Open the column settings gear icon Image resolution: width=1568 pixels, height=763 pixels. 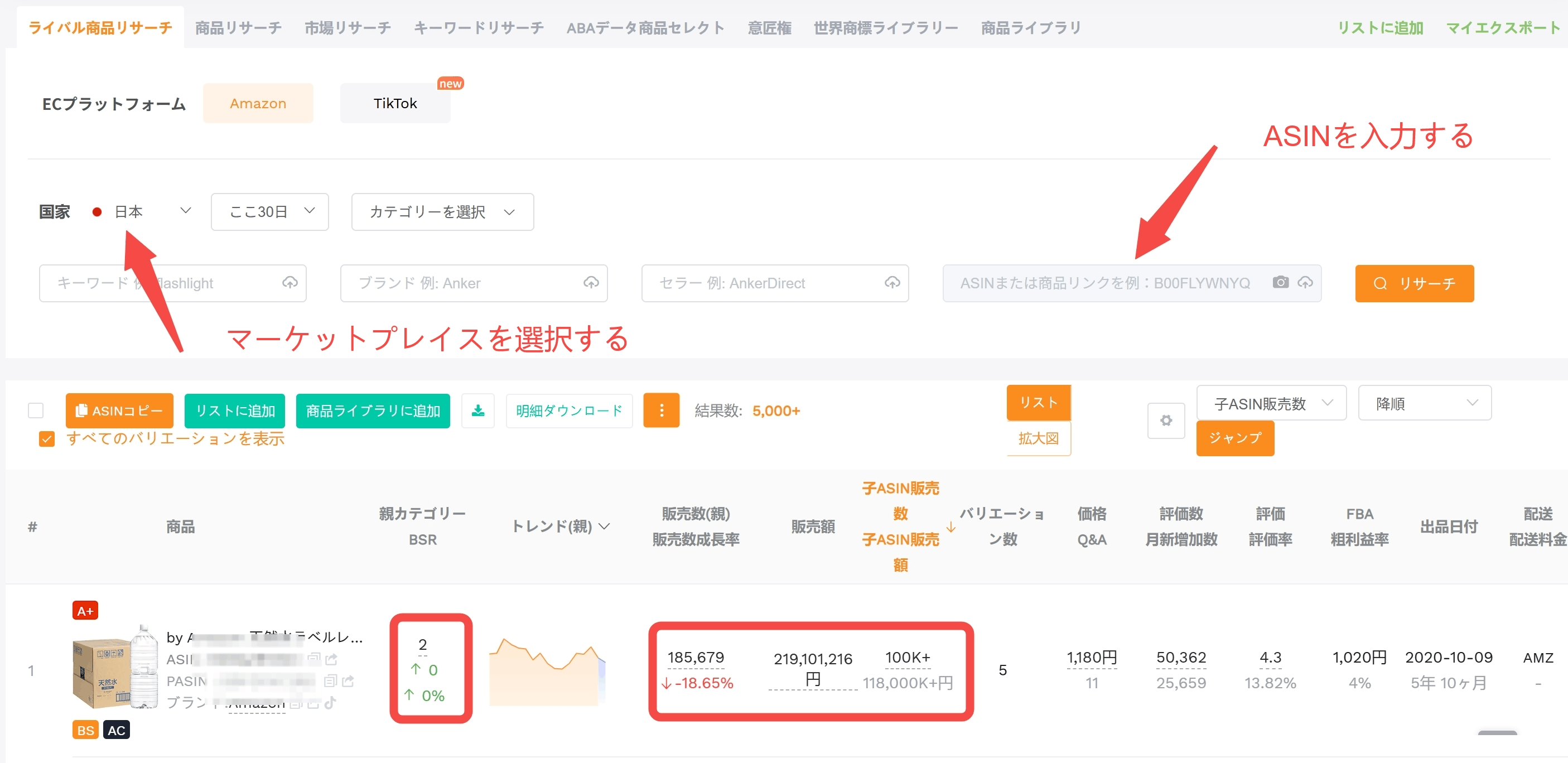coord(1166,421)
